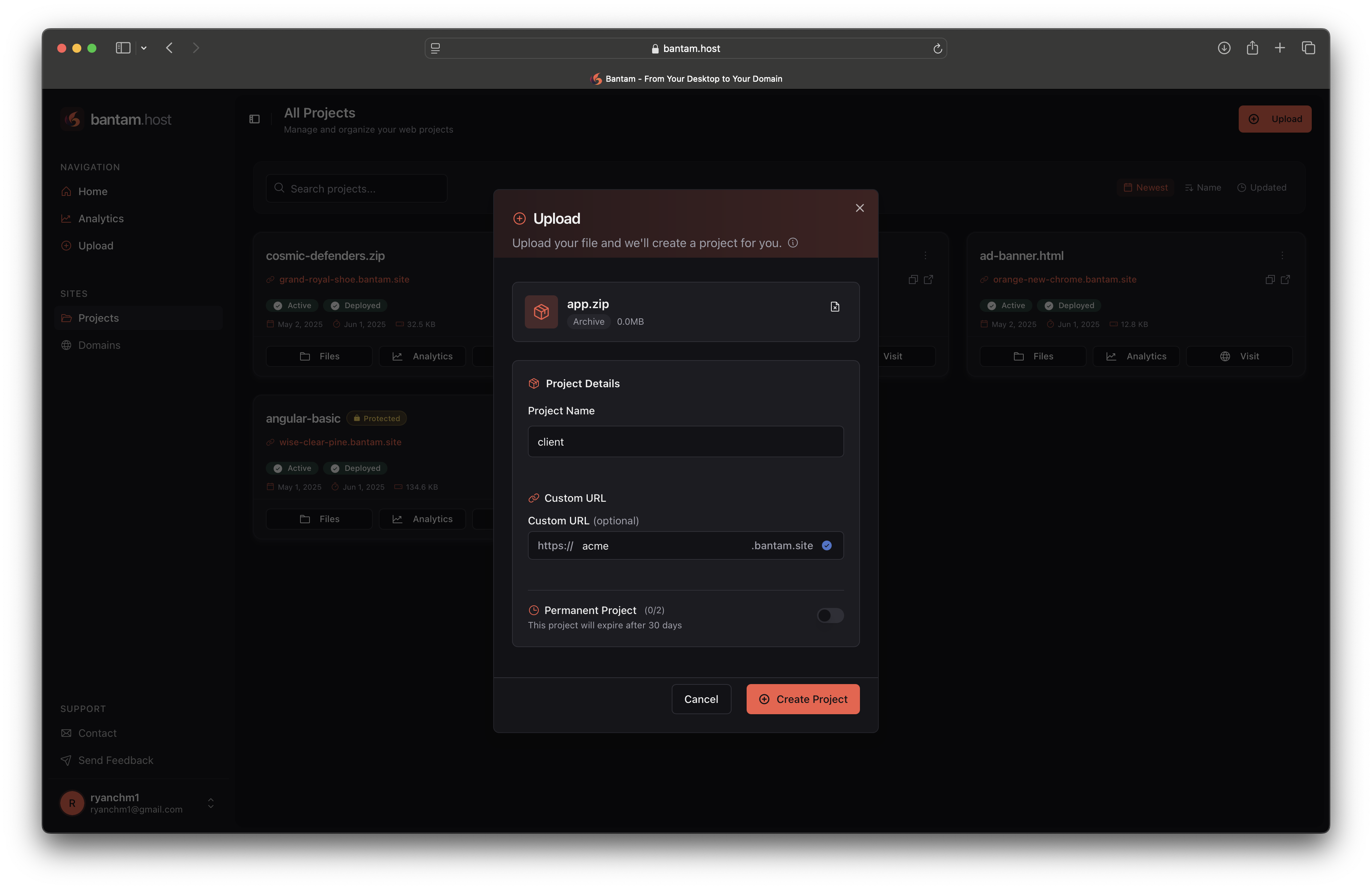This screenshot has height=889, width=1372.
Task: Toggle Safari sidebar button
Action: pyautogui.click(x=123, y=48)
